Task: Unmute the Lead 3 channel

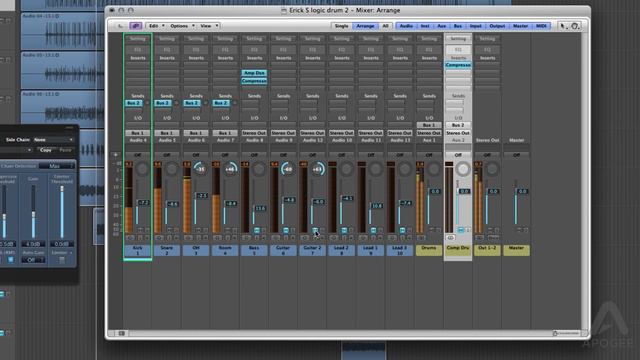Action: 402,230
